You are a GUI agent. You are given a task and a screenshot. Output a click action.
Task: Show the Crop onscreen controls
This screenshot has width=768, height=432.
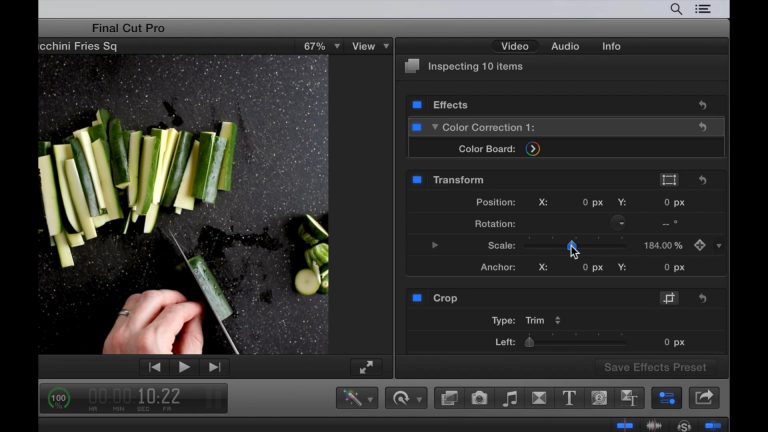tap(669, 298)
